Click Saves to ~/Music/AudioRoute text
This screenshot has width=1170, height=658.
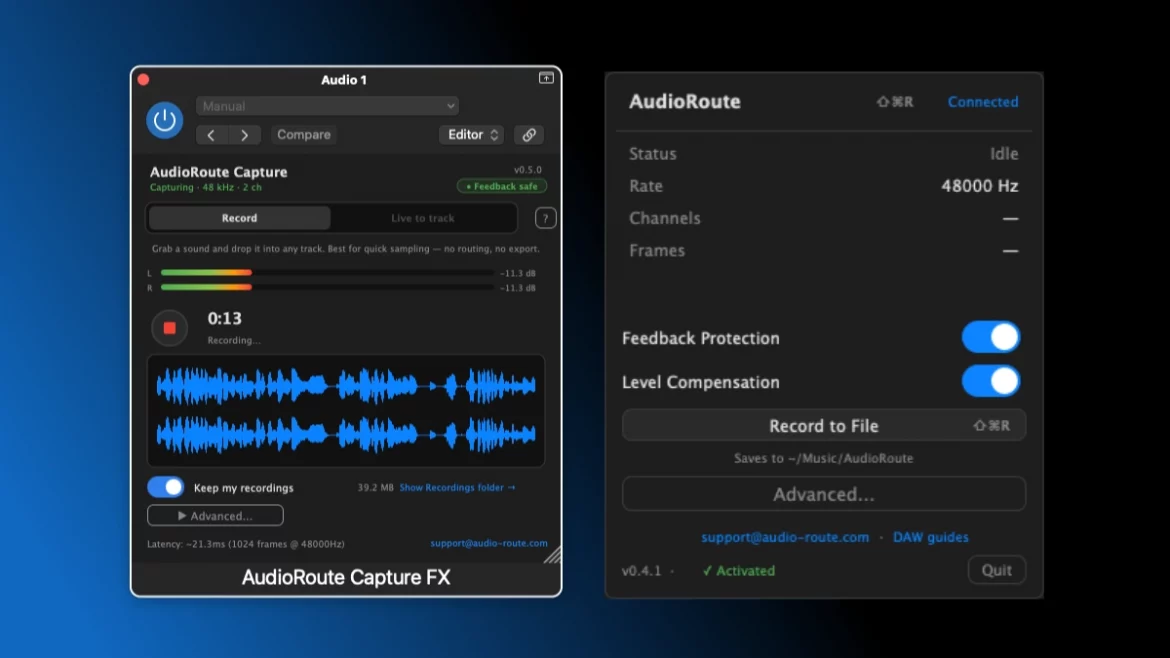[824, 458]
